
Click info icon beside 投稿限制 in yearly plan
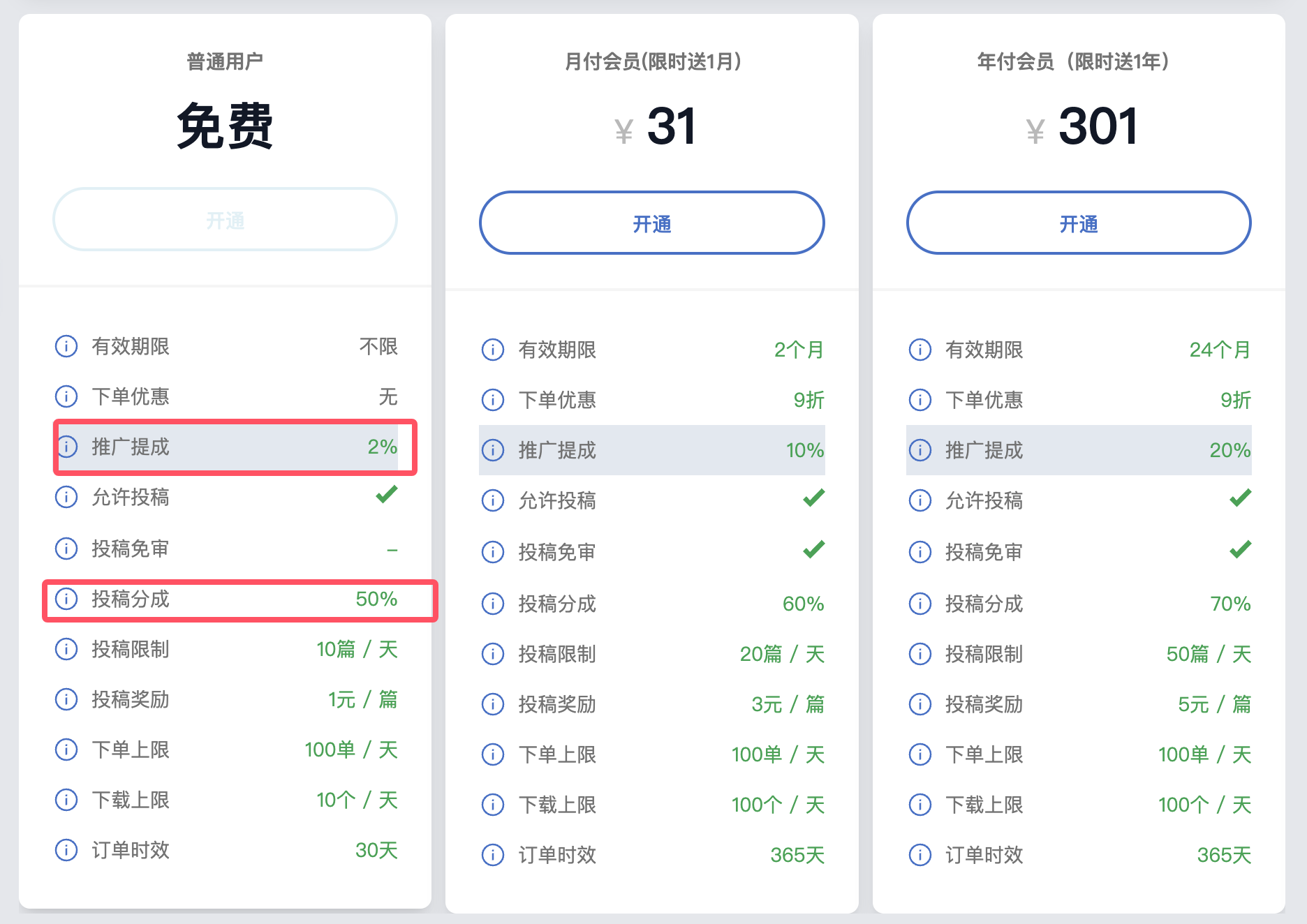pyautogui.click(x=920, y=654)
